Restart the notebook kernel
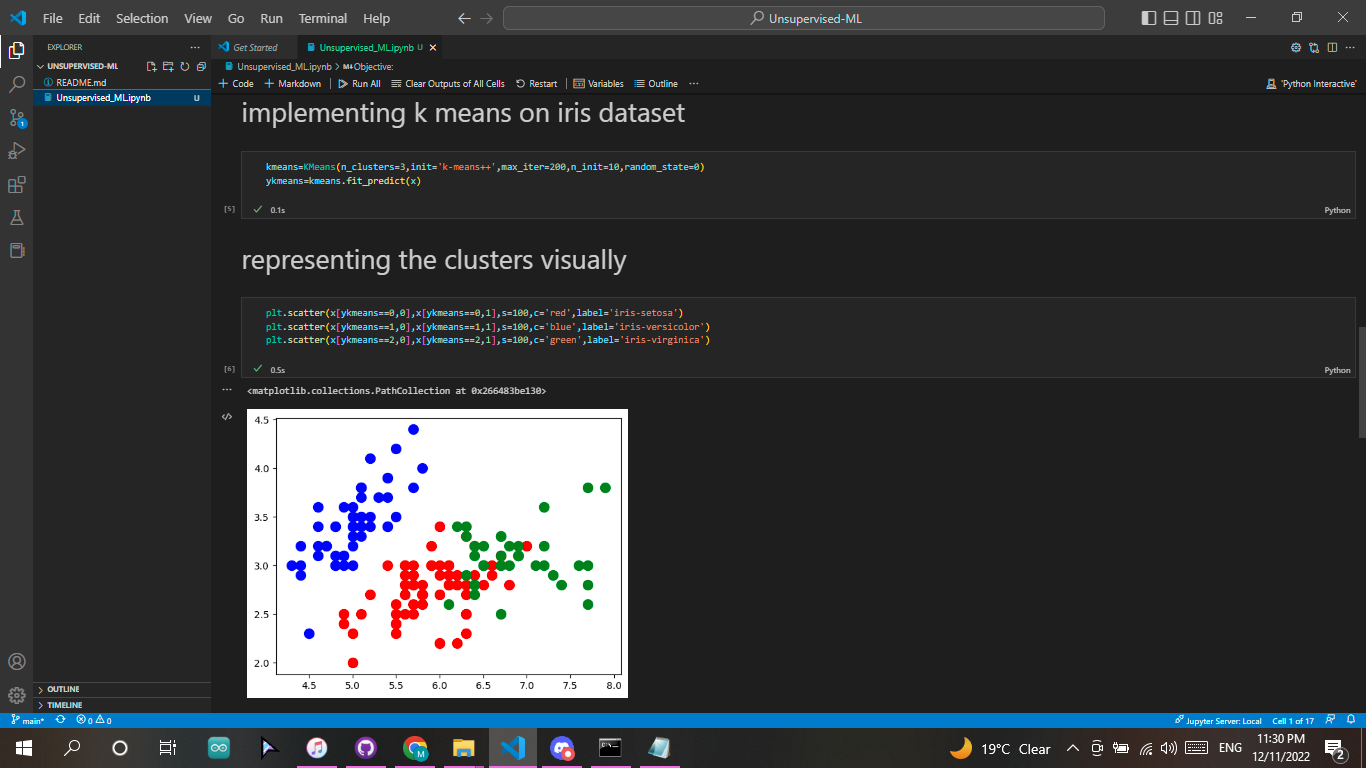1366x768 pixels. click(536, 83)
